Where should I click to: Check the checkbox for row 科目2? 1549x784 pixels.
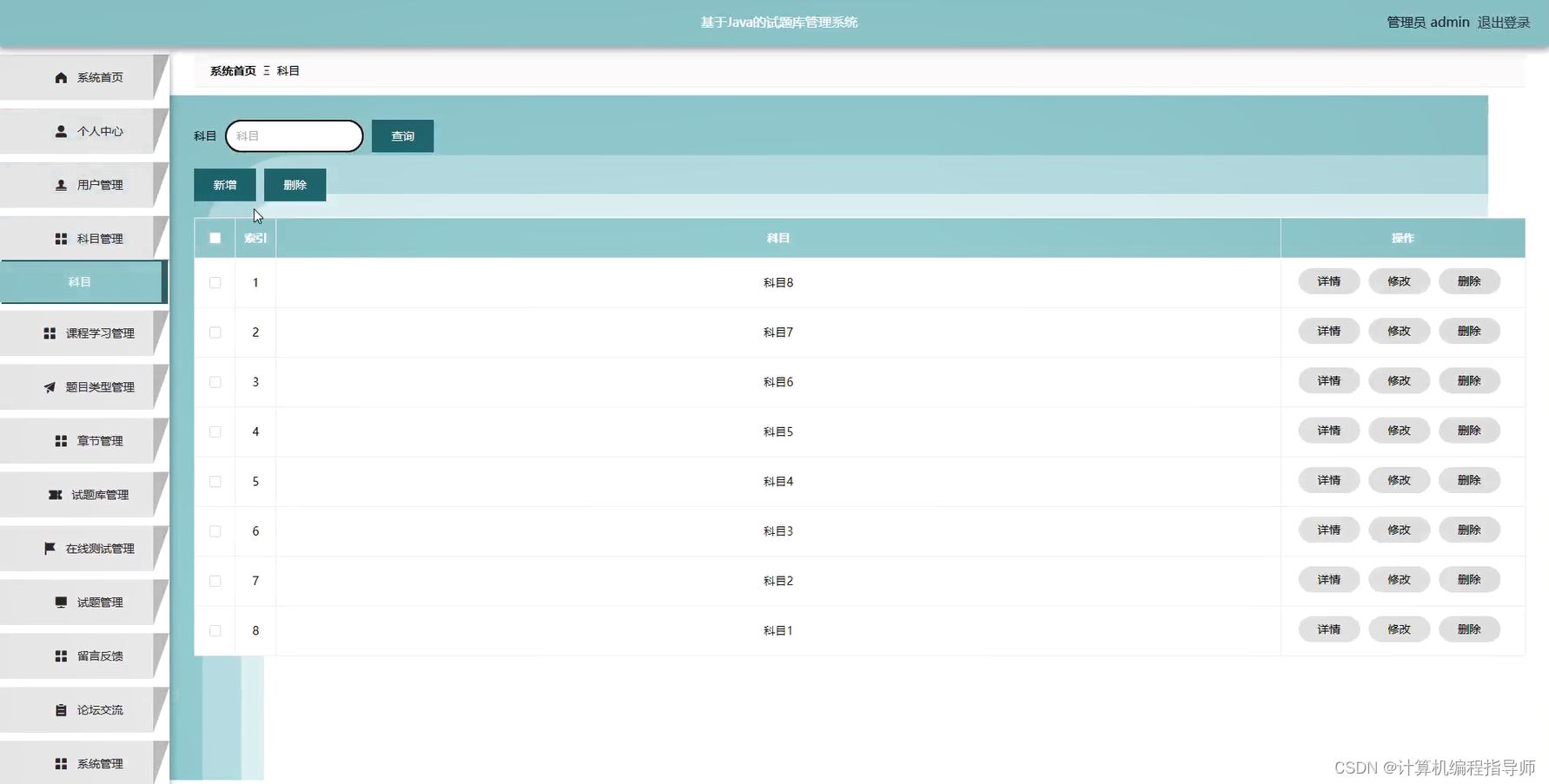(215, 581)
